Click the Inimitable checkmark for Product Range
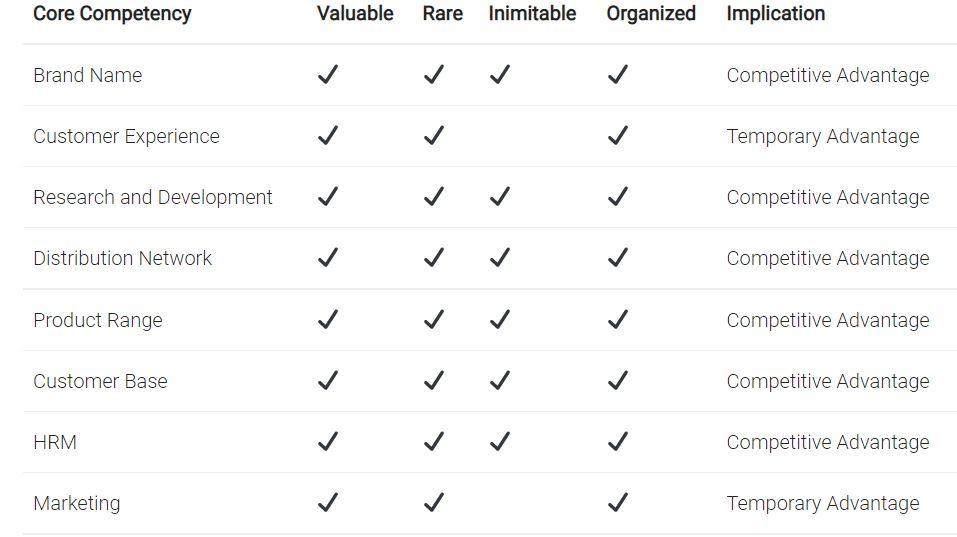This screenshot has width=957, height=537. [x=499, y=320]
